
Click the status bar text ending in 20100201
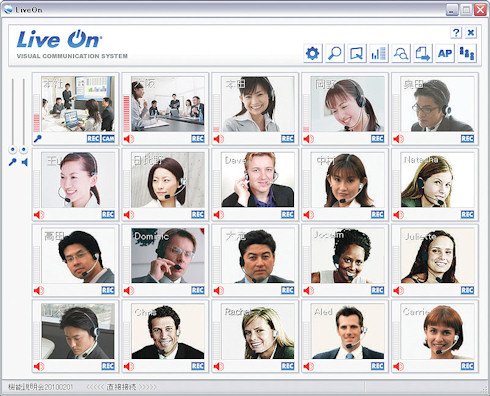[40, 387]
